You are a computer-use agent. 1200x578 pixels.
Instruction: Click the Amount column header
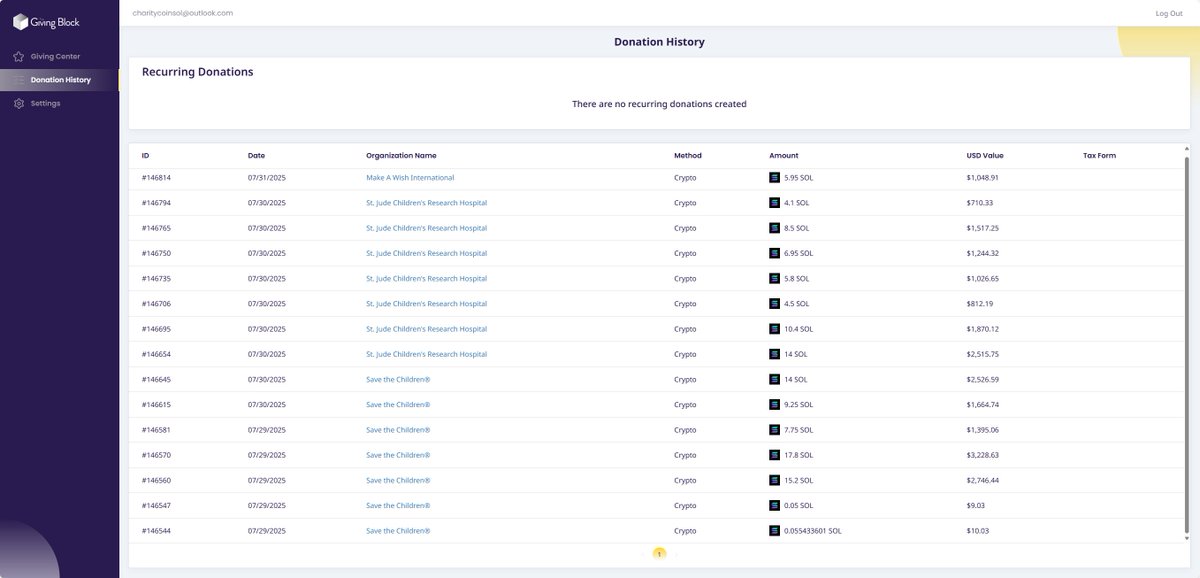784,156
